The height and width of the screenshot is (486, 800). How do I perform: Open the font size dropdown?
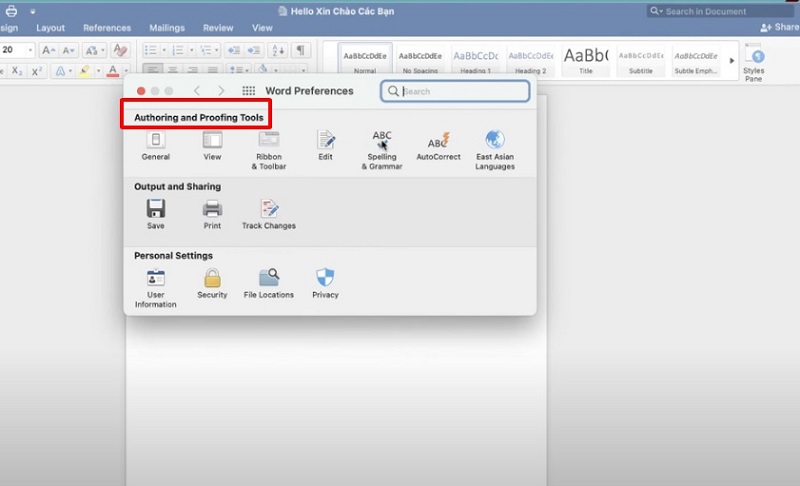click(x=30, y=50)
